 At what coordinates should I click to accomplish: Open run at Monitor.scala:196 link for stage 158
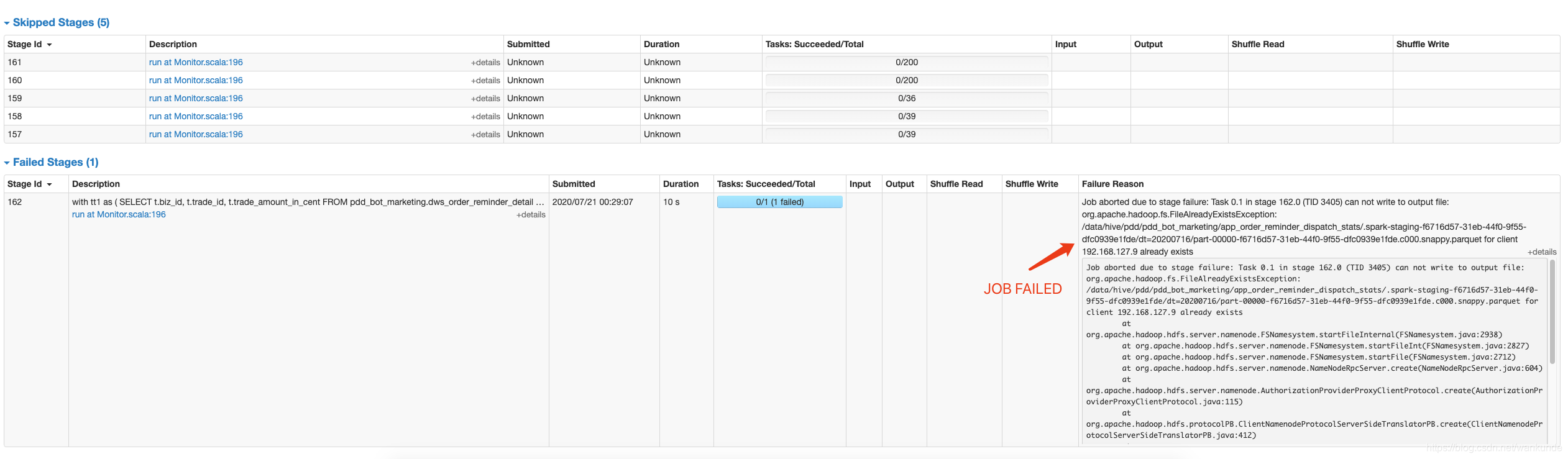pyautogui.click(x=196, y=116)
